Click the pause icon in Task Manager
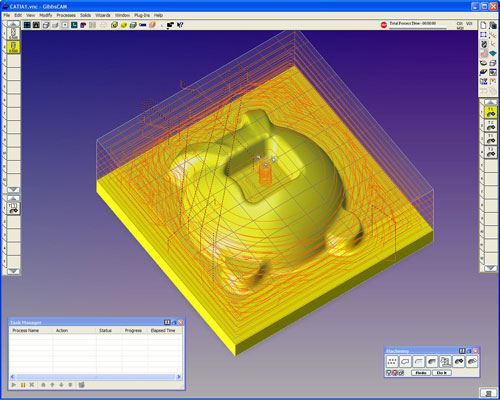Viewport: 500px width, 400px height. tap(23, 385)
